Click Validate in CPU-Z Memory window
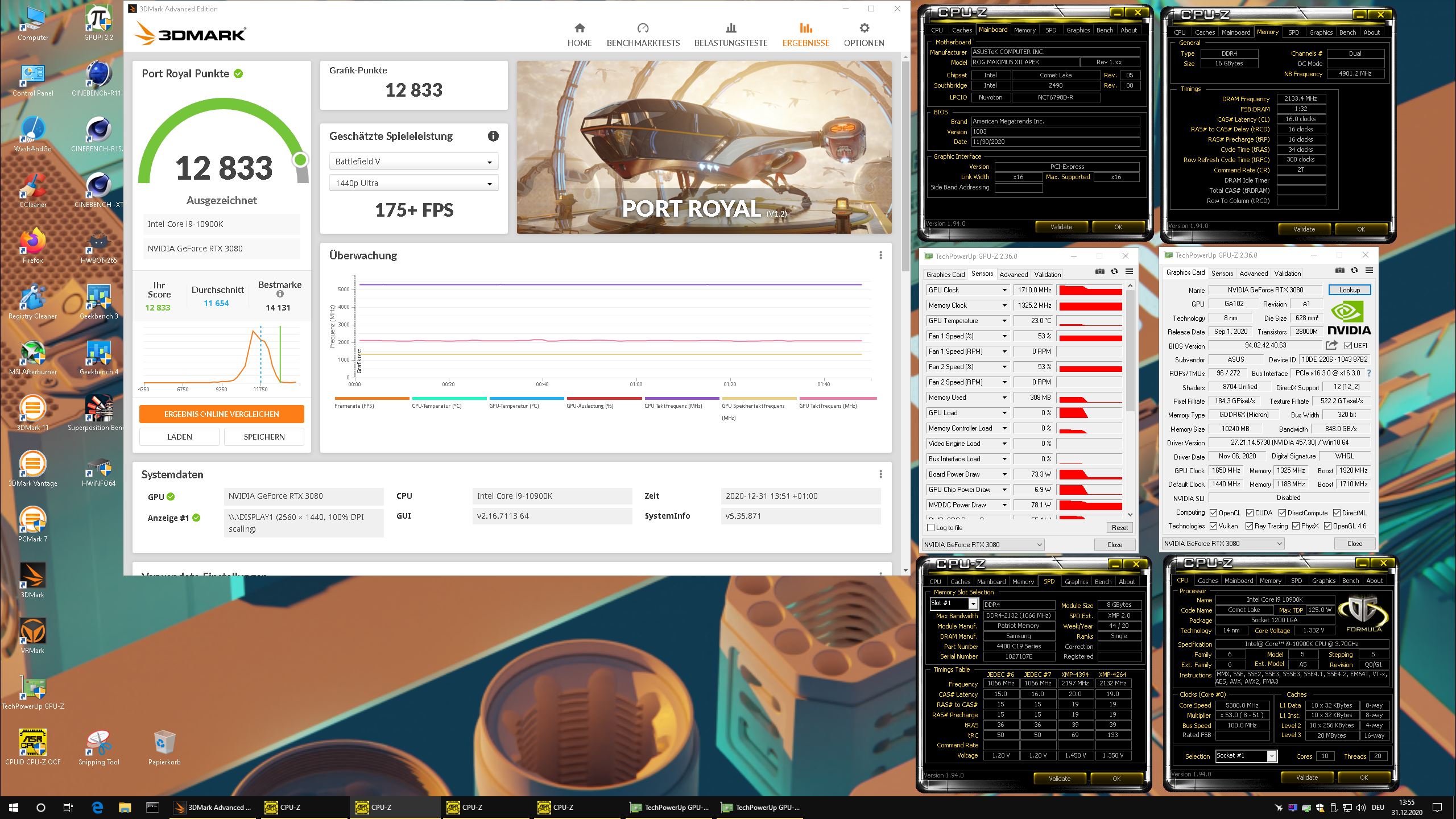1456x819 pixels. (1304, 229)
